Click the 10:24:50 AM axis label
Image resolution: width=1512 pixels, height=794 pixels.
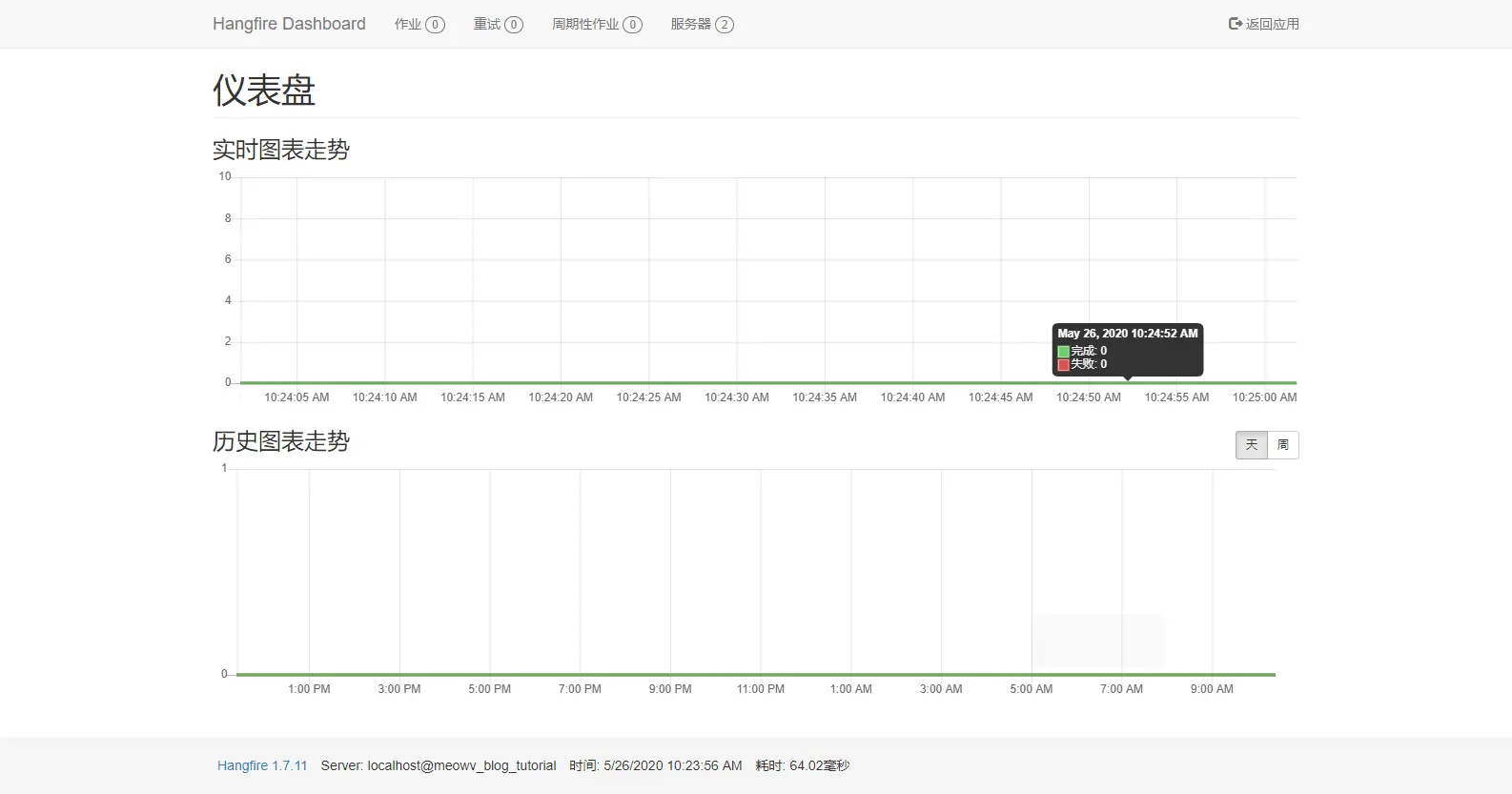[x=1089, y=397]
